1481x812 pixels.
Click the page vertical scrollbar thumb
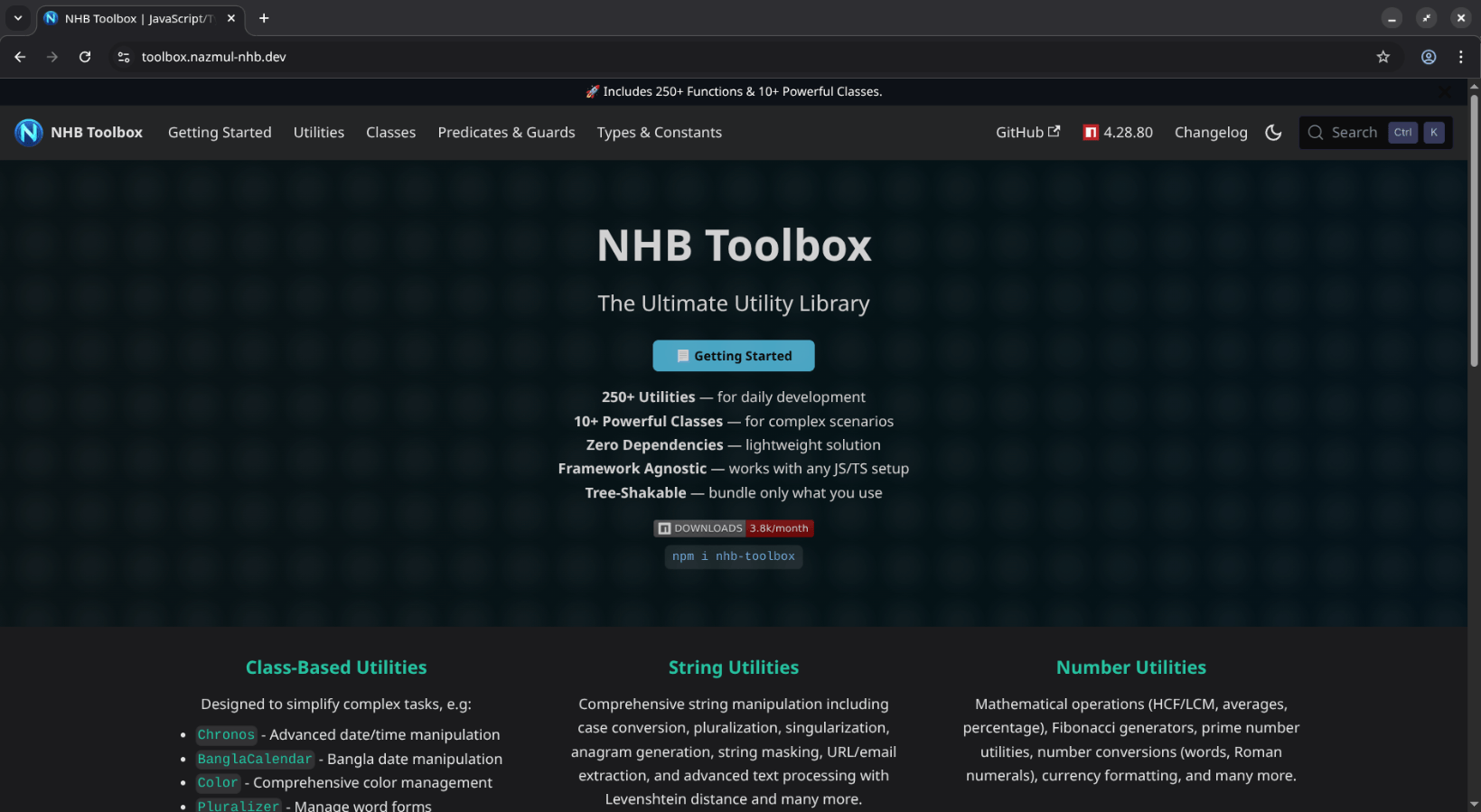point(1474,229)
